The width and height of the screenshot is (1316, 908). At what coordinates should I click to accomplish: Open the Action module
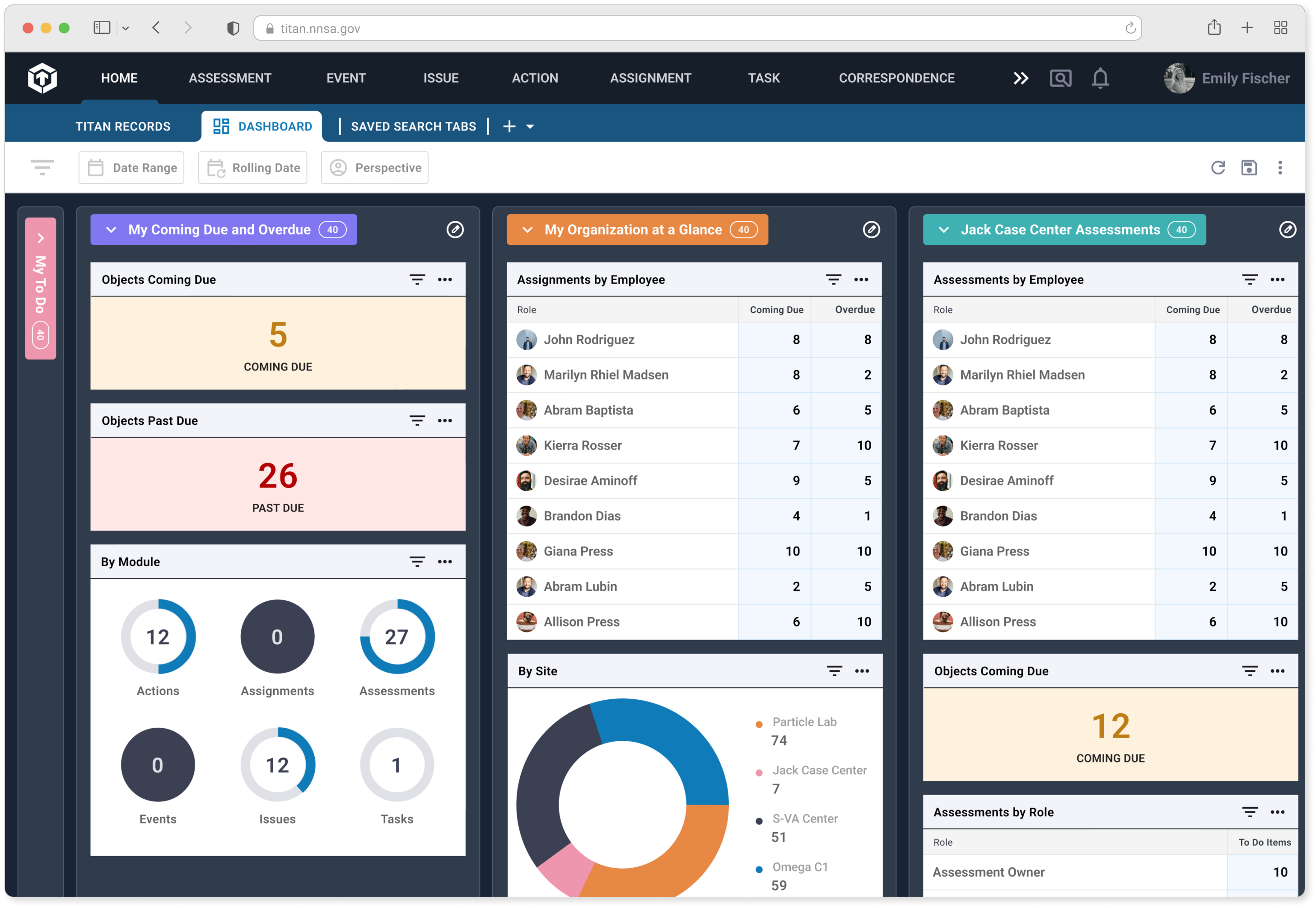pyautogui.click(x=535, y=78)
